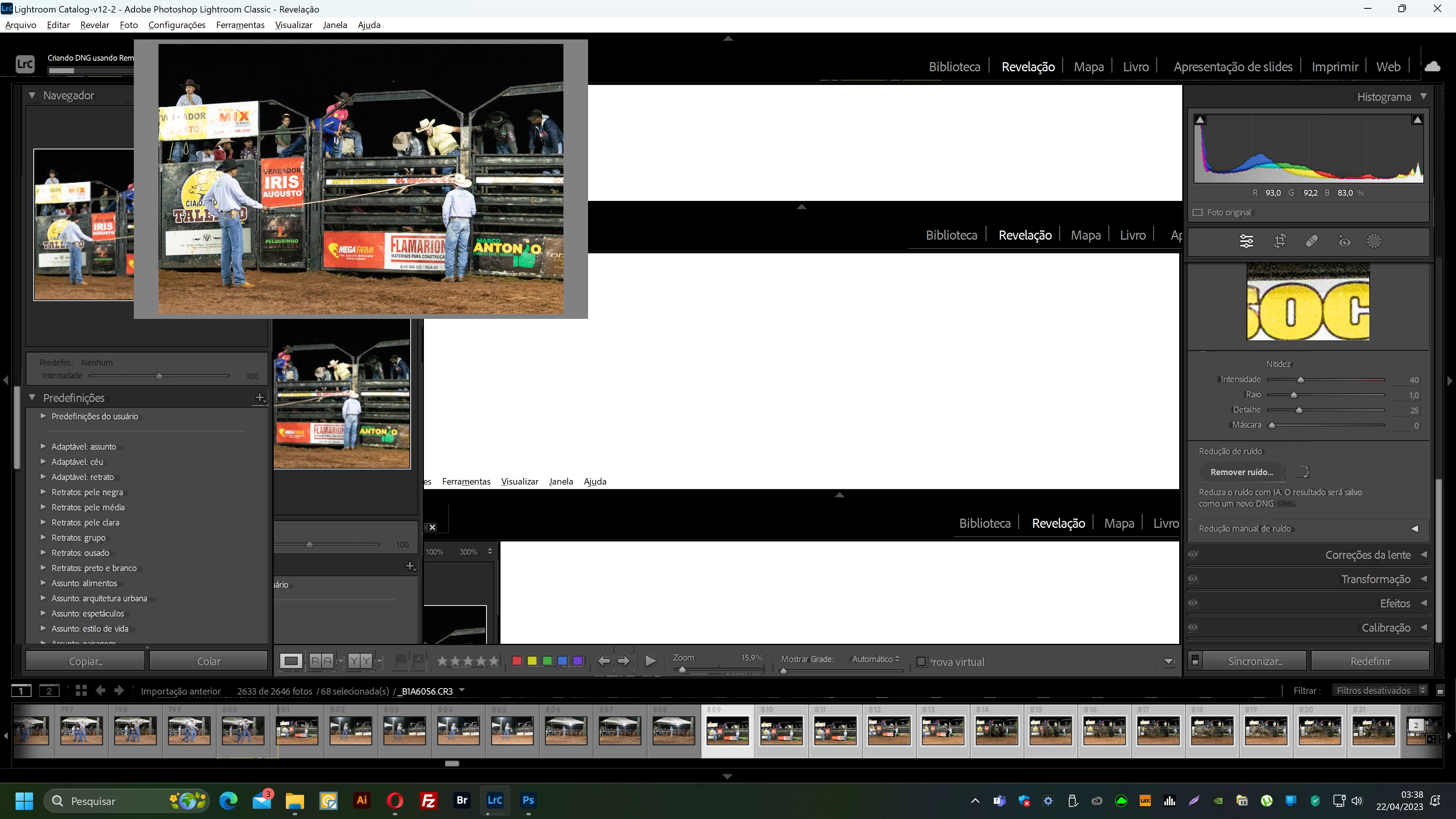This screenshot has width=1456, height=819.
Task: Click the Edit sliders icon
Action: pyautogui.click(x=1246, y=242)
